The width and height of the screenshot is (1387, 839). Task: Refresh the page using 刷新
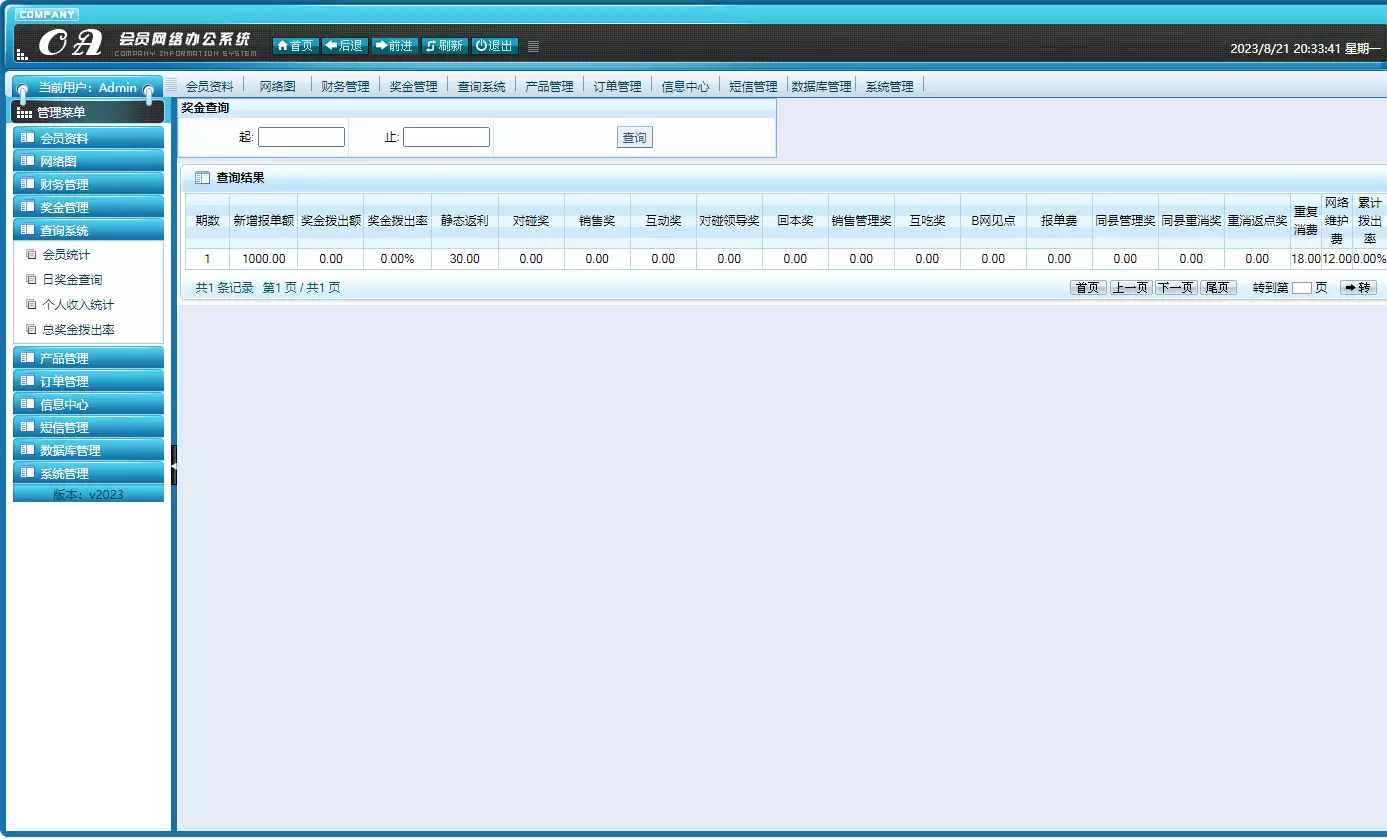[x=444, y=46]
